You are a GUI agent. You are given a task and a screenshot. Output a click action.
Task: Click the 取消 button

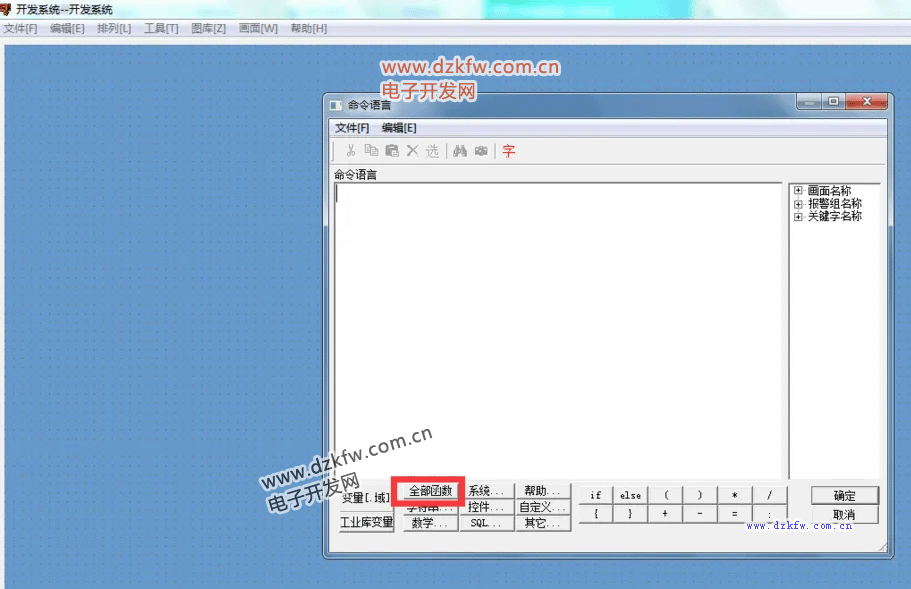pos(844,515)
